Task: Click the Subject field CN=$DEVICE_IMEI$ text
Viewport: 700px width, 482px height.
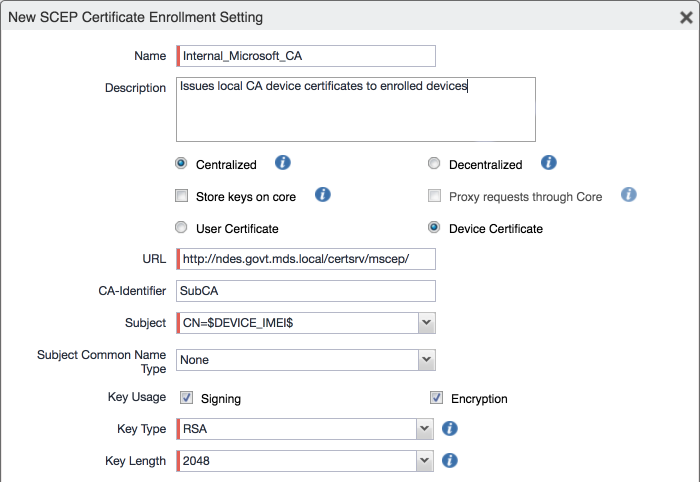Action: [x=238, y=323]
